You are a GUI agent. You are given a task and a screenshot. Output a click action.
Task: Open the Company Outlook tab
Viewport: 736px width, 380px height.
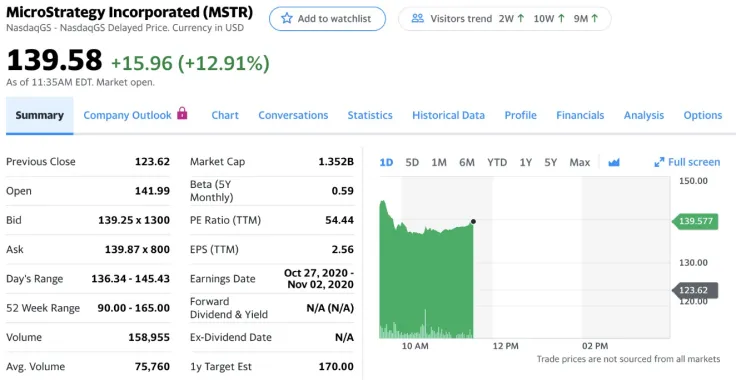(x=127, y=115)
